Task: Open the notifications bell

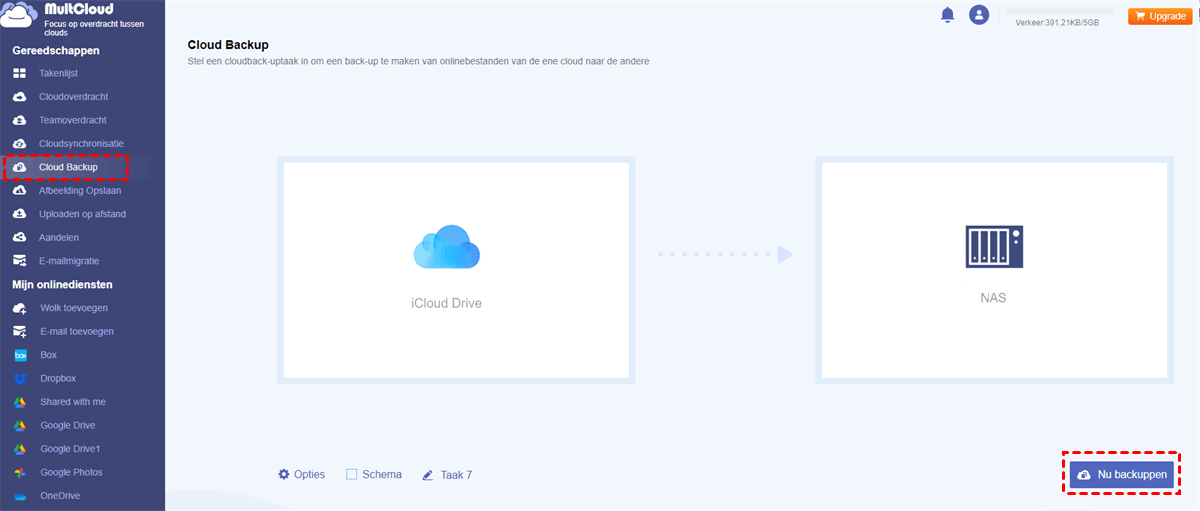Action: [x=947, y=15]
